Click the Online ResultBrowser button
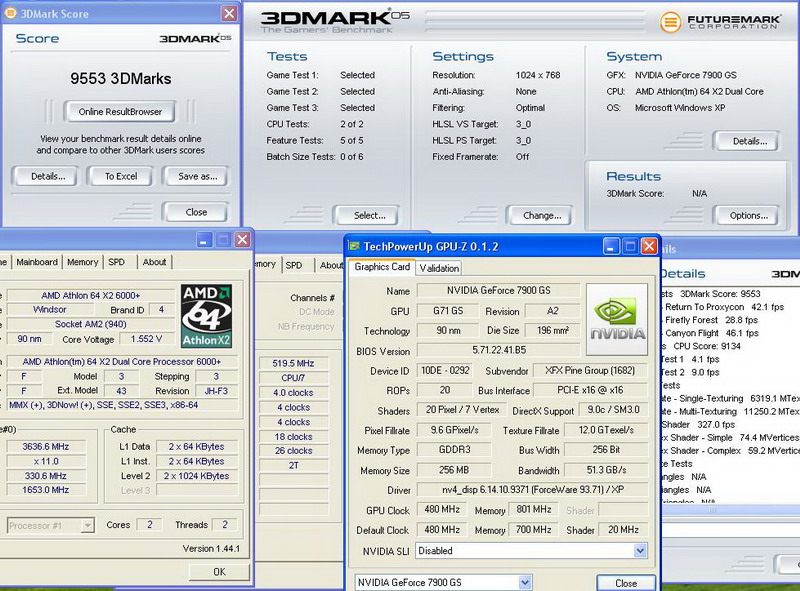 pyautogui.click(x=120, y=112)
